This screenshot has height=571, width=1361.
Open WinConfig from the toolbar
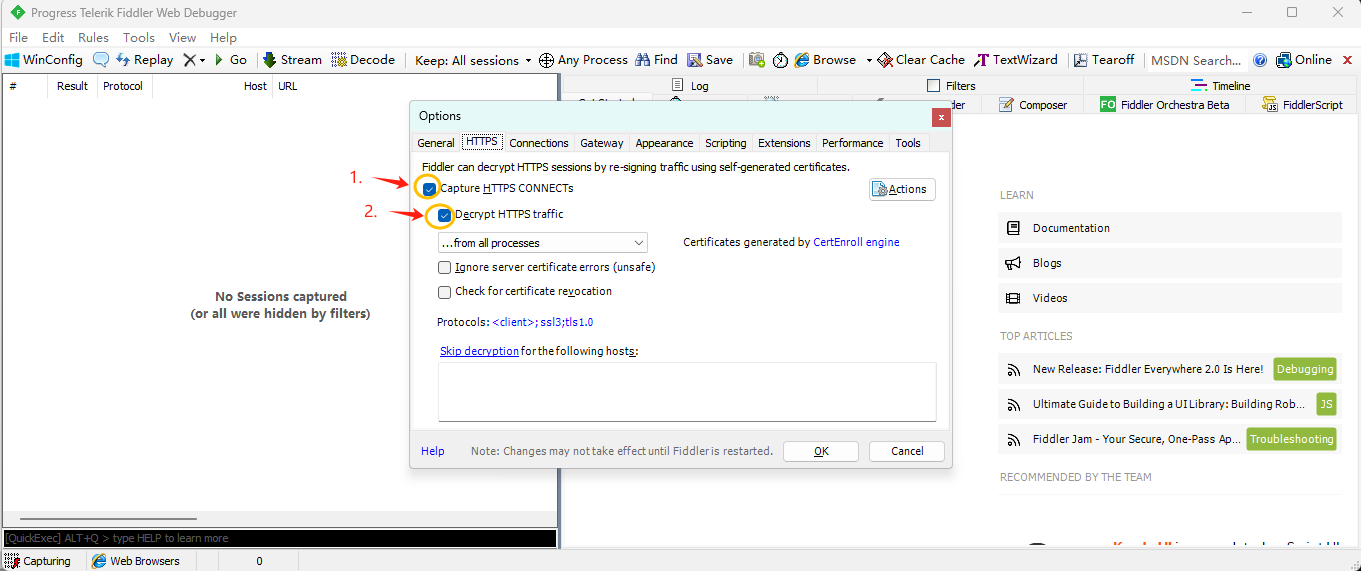pyautogui.click(x=44, y=60)
